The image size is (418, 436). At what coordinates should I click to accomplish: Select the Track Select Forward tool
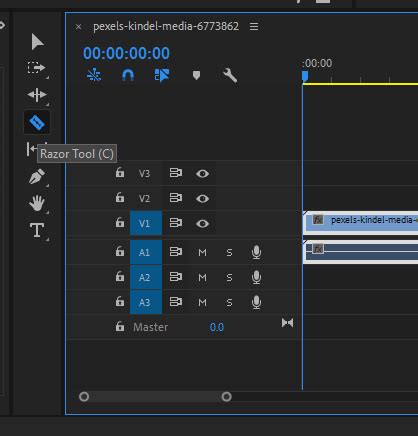[36, 68]
